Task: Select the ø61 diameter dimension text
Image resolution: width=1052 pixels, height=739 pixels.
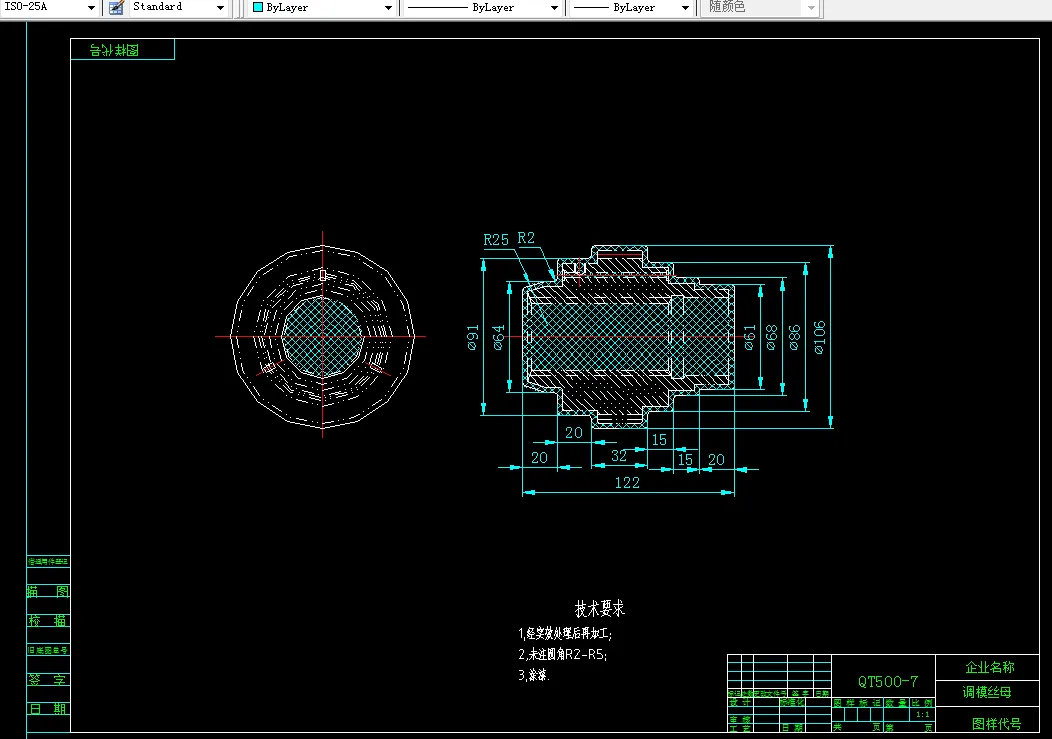Action: point(750,337)
